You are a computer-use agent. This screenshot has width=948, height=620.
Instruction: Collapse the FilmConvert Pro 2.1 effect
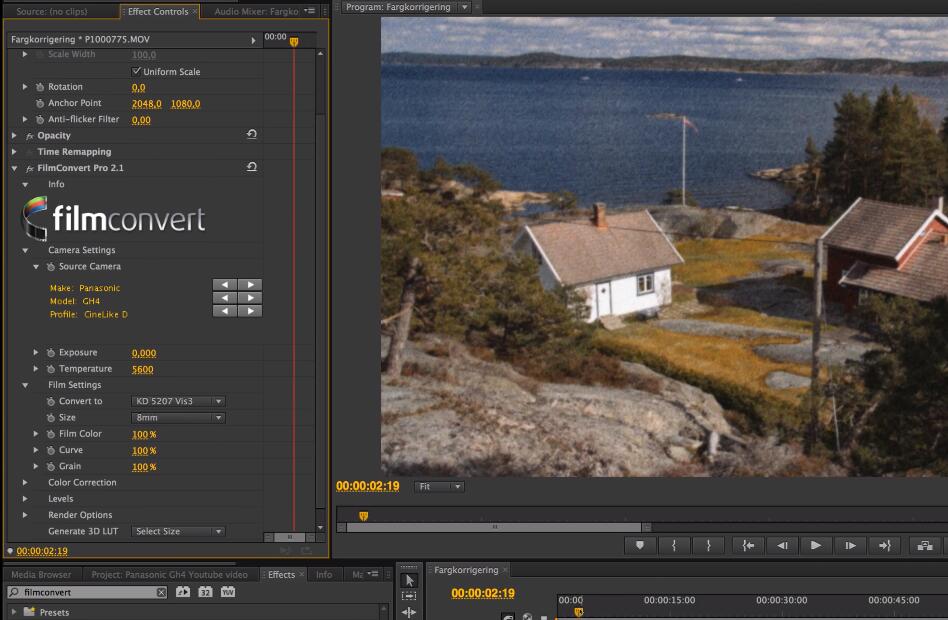14,168
